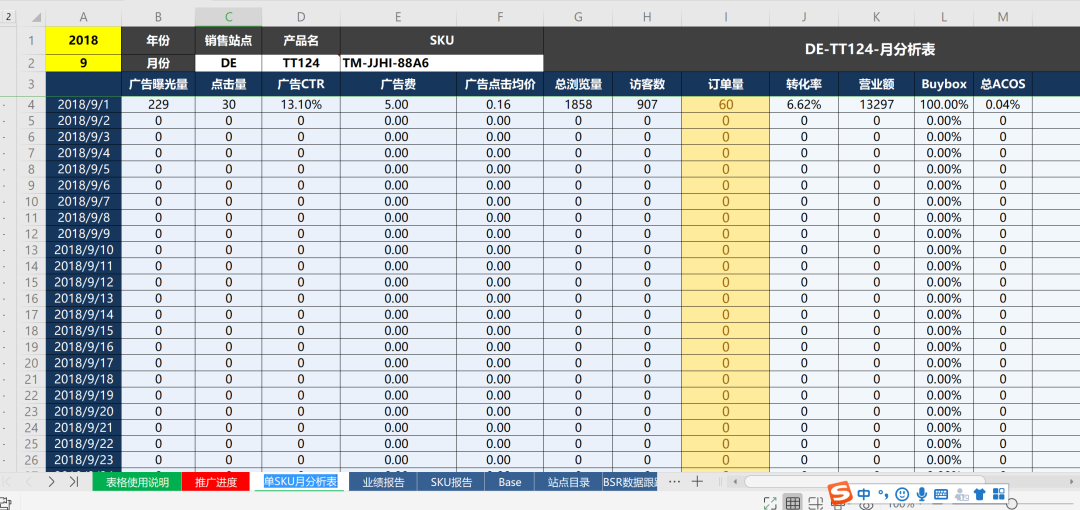Click the Sogou input method S logo
Viewport: 1080px width, 510px height.
point(840,493)
